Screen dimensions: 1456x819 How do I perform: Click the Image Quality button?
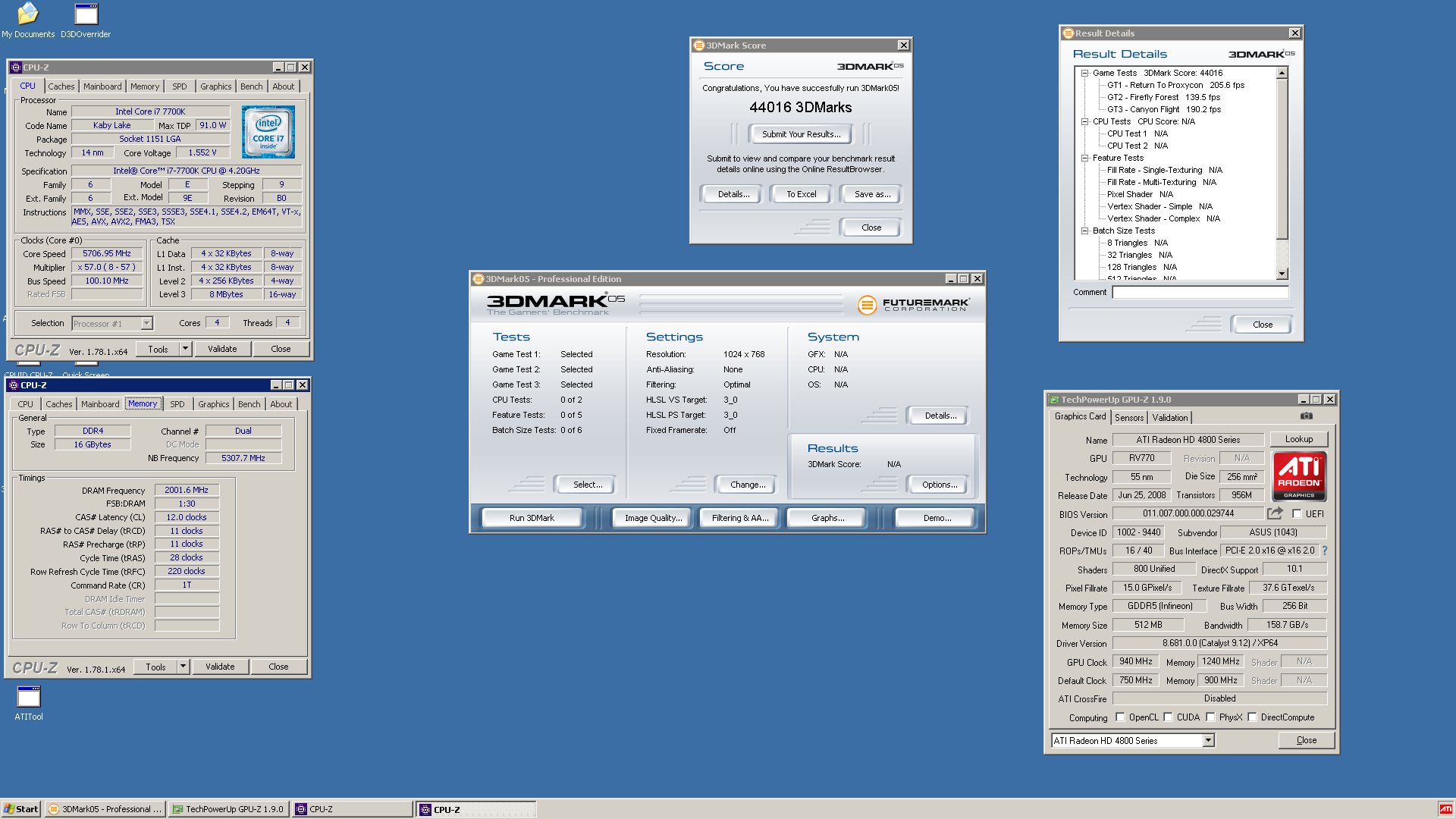click(x=653, y=518)
